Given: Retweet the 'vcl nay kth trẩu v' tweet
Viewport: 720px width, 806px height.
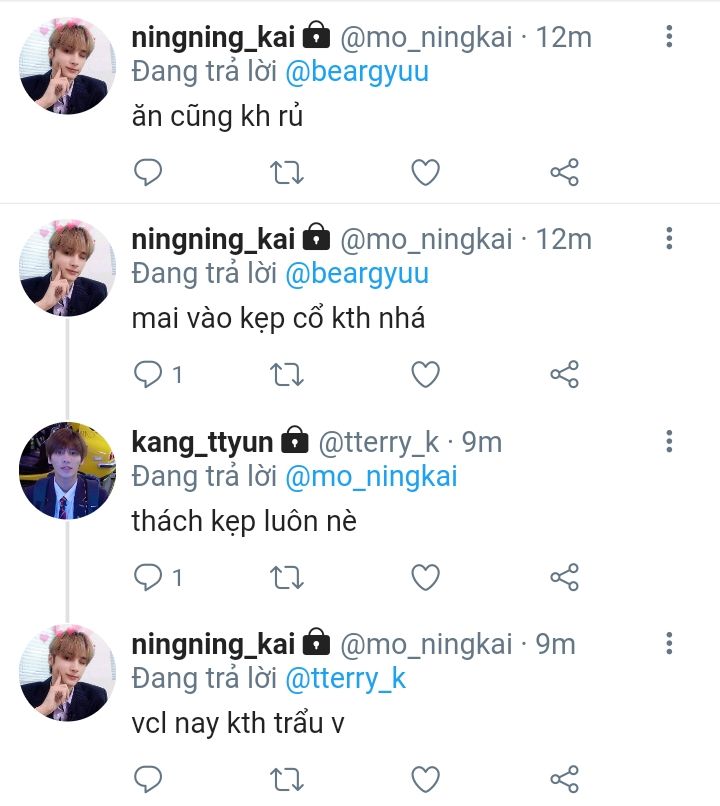Looking at the screenshot, I should tap(288, 779).
